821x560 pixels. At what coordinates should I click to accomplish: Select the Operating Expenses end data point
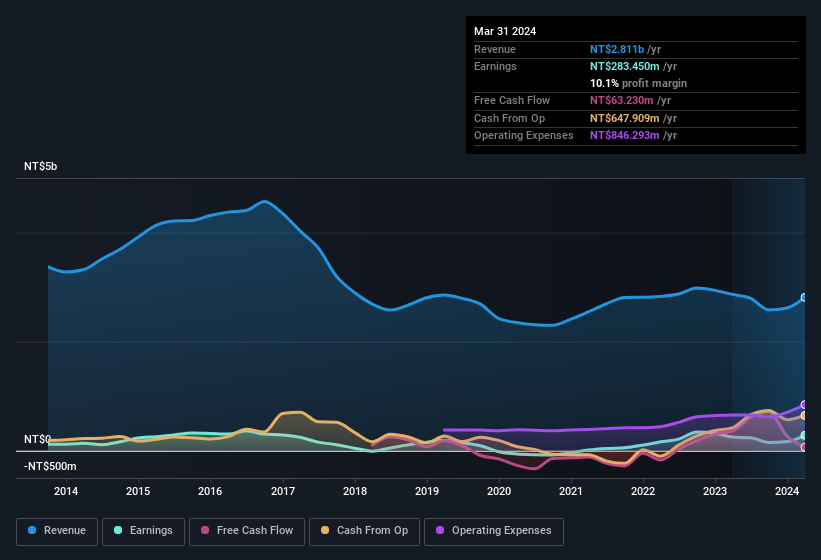click(x=804, y=405)
